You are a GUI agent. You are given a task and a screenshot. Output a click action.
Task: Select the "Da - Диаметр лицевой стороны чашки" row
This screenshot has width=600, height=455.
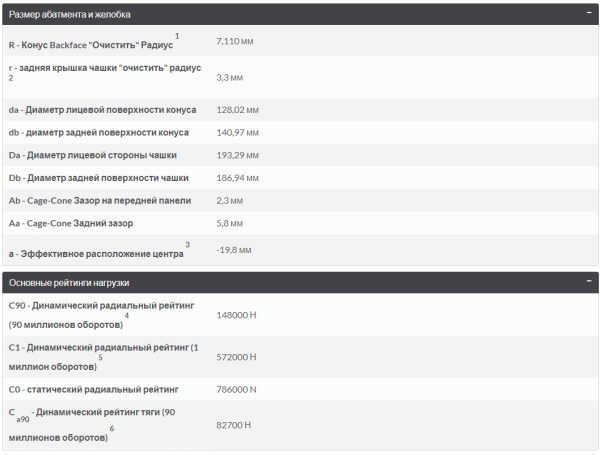click(99, 155)
